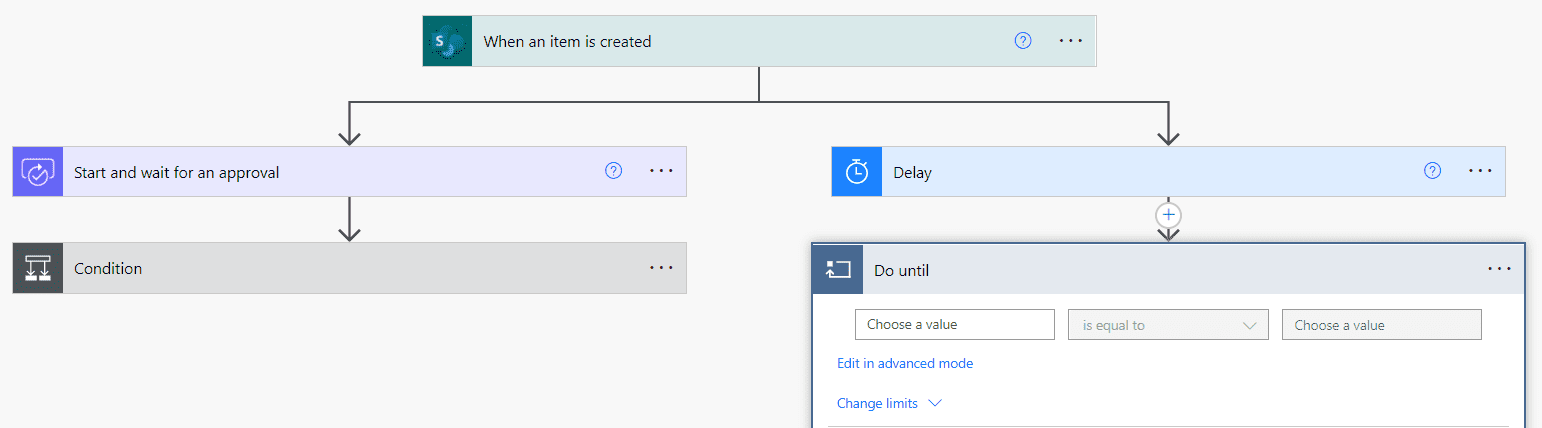Show help for Start and wait for approval
Image resolution: width=1542 pixels, height=428 pixels.
point(614,171)
